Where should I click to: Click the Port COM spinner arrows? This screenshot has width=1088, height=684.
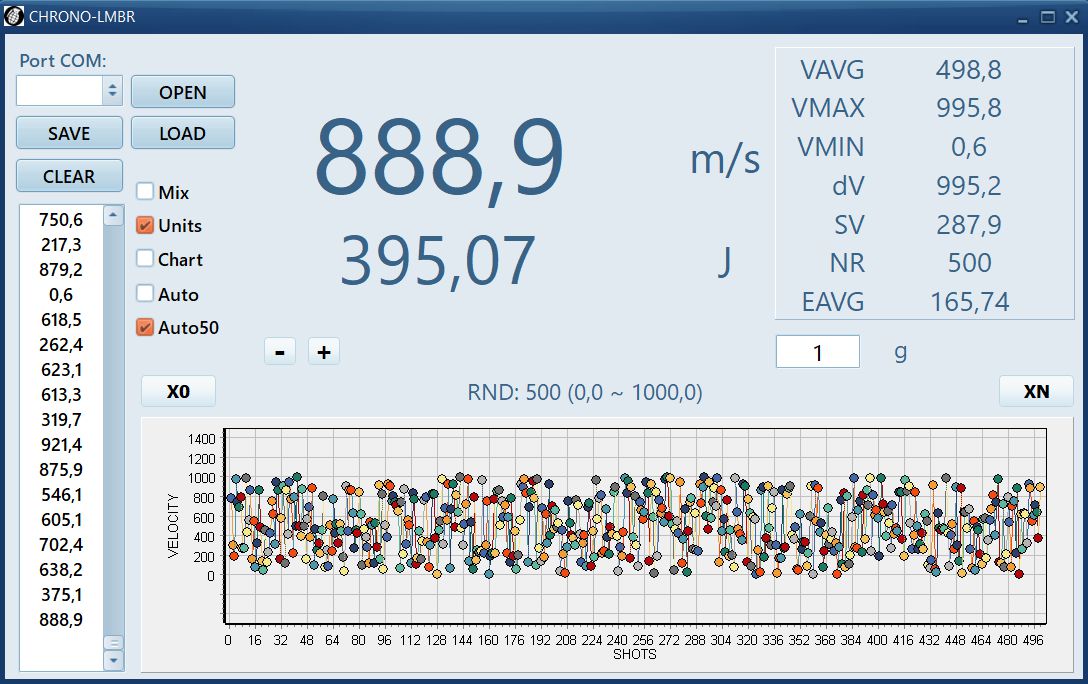[x=112, y=90]
